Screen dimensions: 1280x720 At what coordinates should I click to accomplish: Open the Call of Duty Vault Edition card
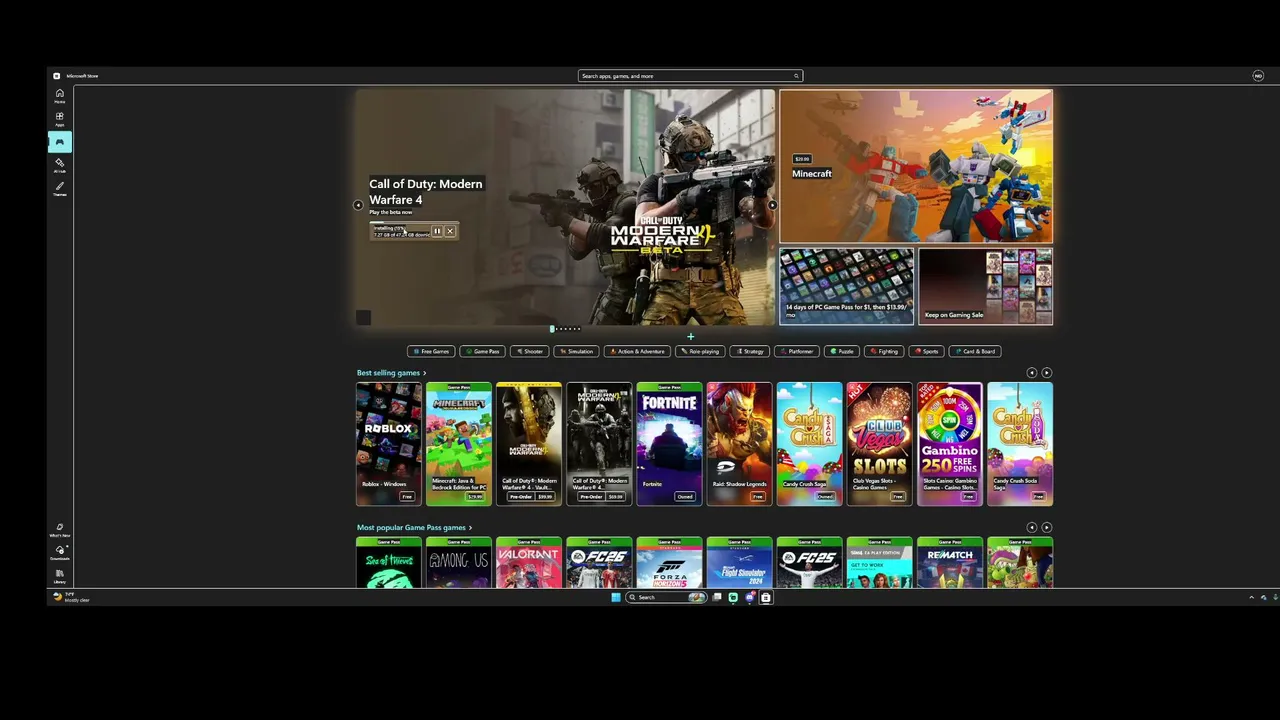[x=529, y=444]
